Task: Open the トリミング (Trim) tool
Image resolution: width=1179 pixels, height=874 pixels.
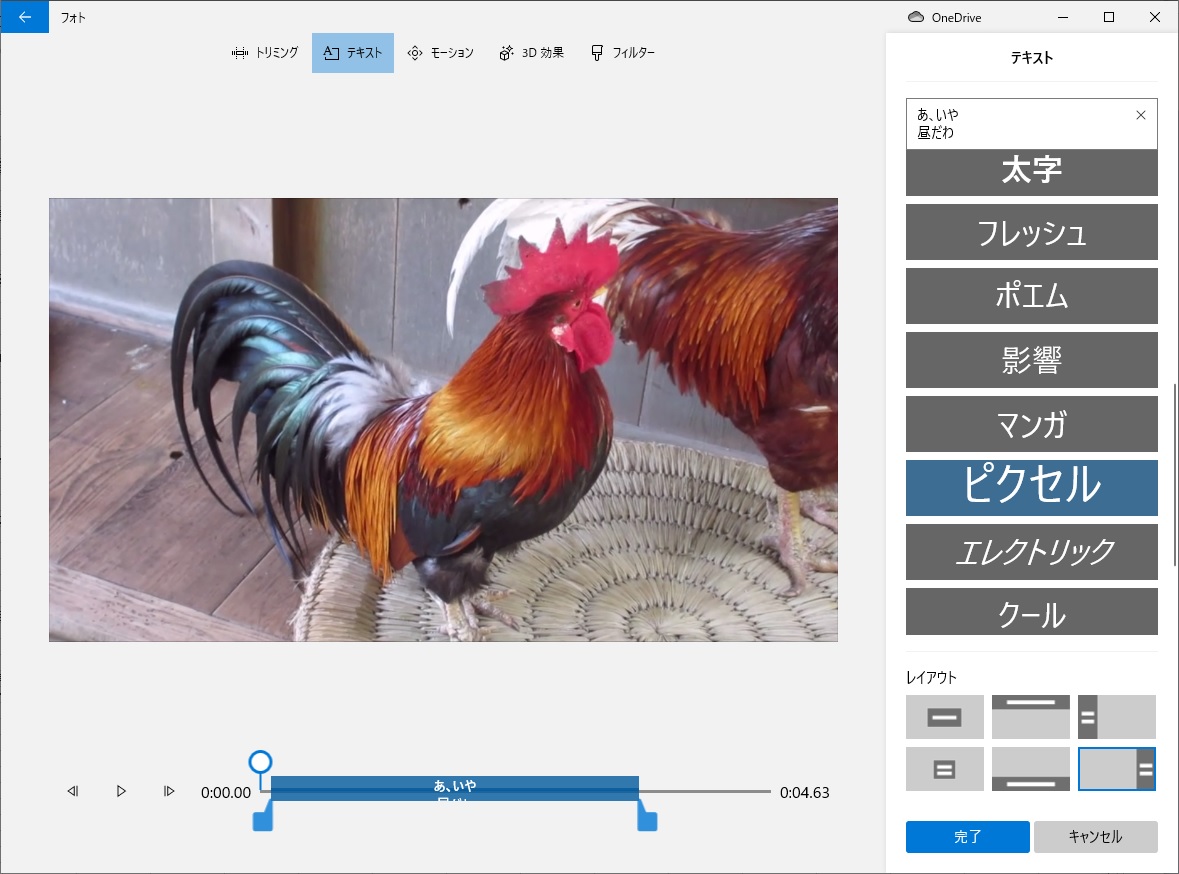Action: coord(265,53)
